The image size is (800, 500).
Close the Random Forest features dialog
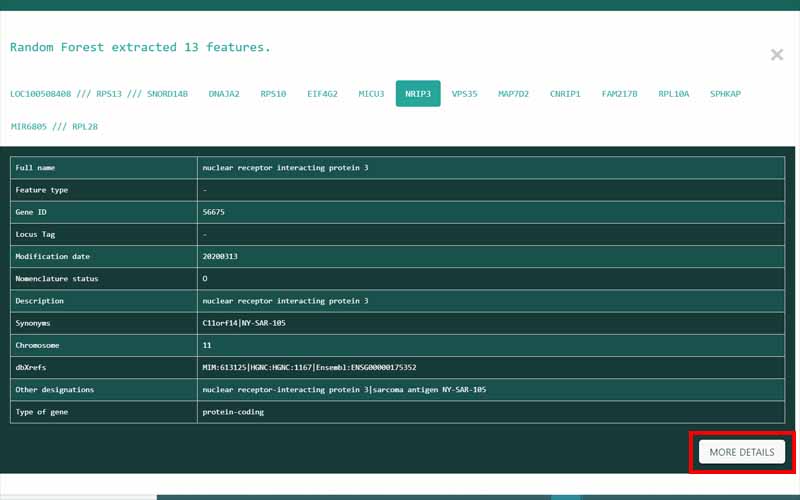click(x=776, y=55)
